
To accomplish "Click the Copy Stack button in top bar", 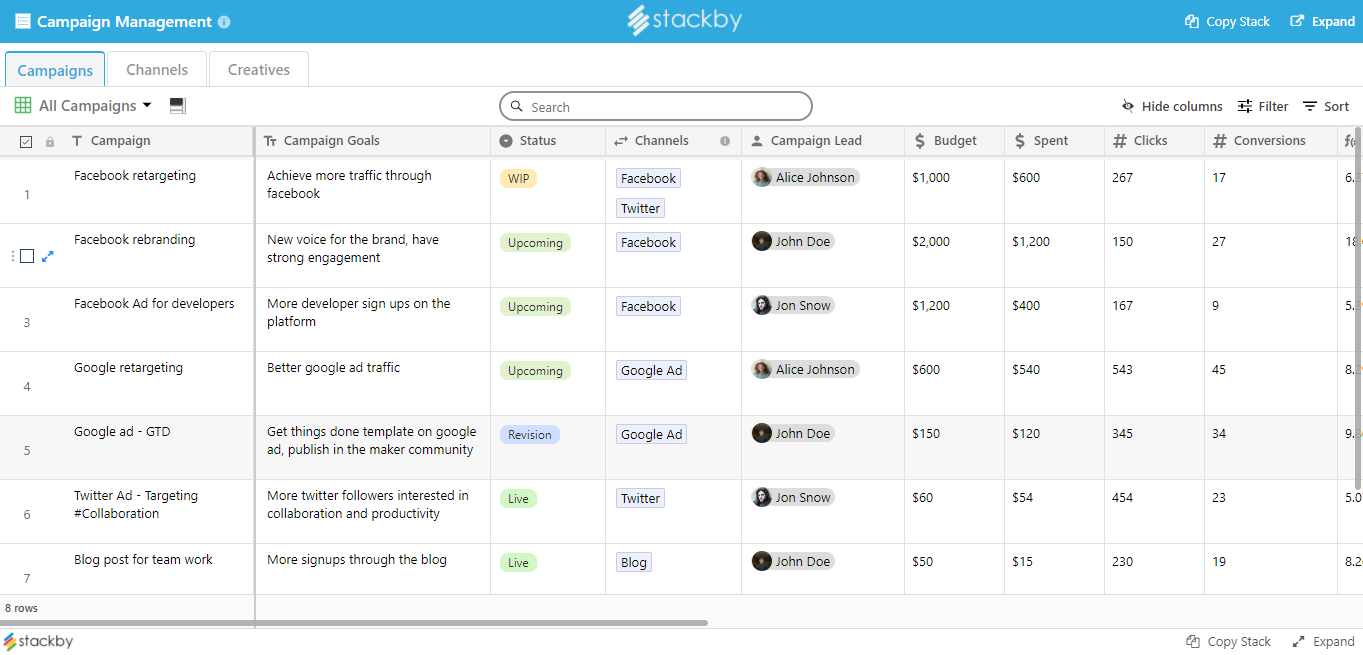I will 1227,22.
